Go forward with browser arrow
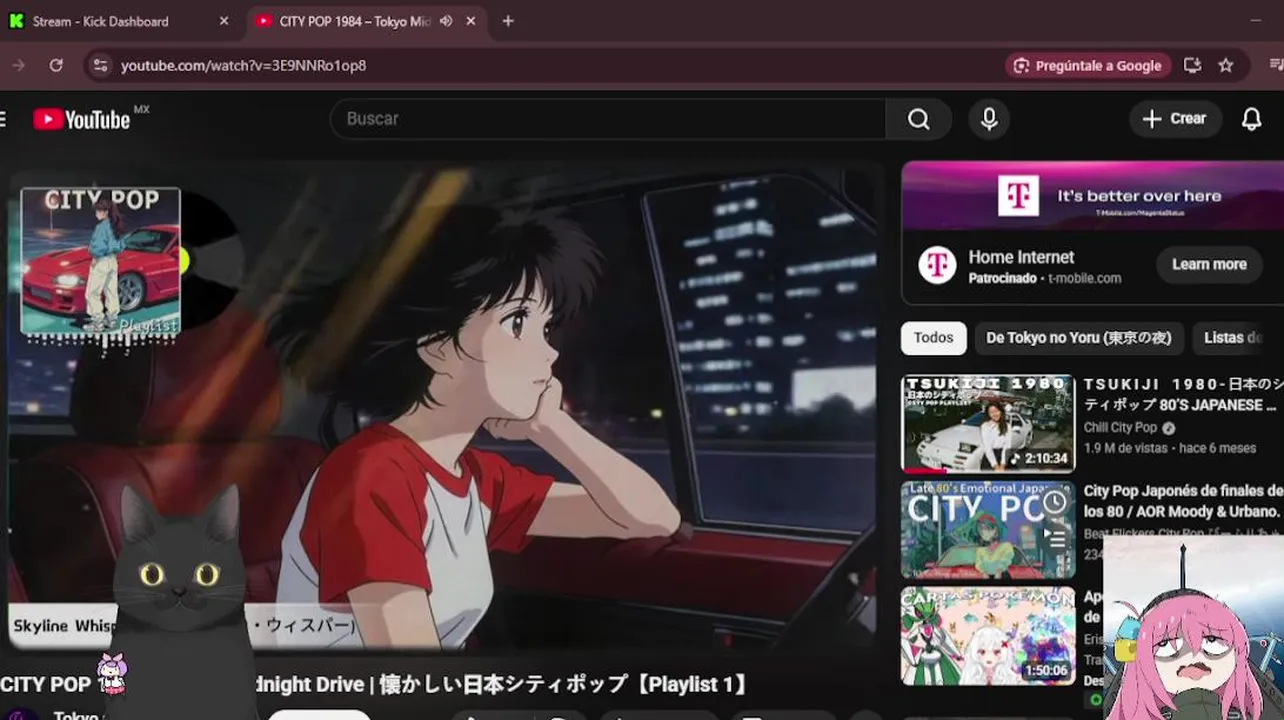 [x=18, y=65]
